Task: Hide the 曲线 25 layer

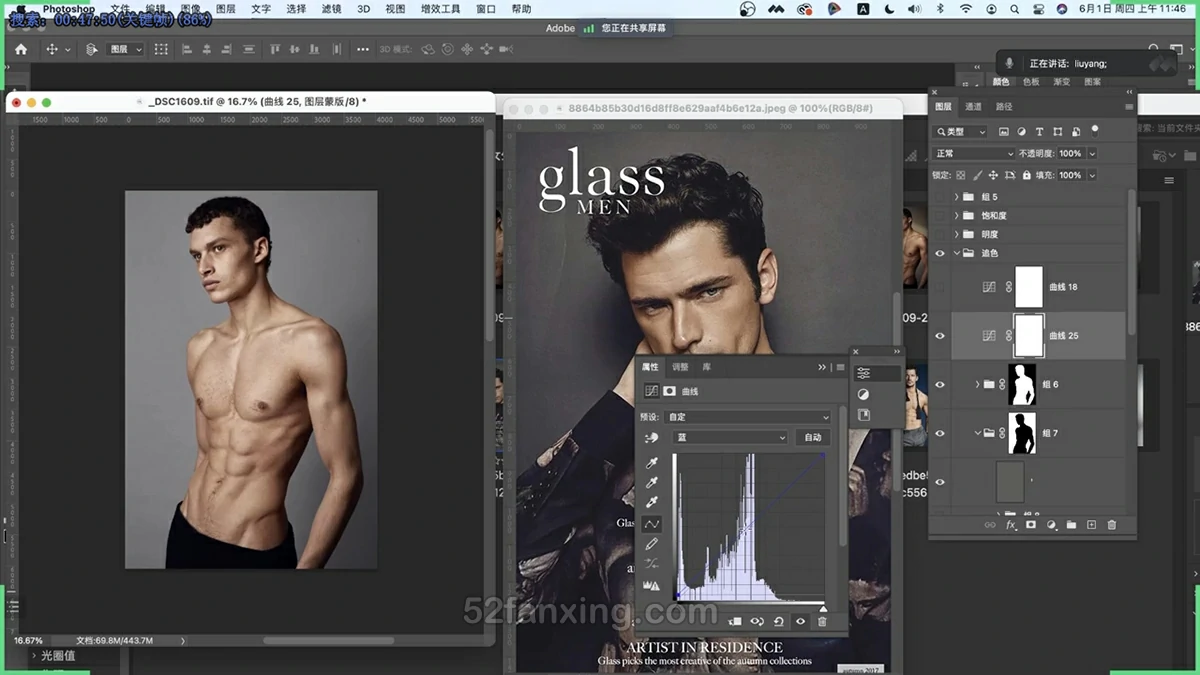Action: (939, 336)
